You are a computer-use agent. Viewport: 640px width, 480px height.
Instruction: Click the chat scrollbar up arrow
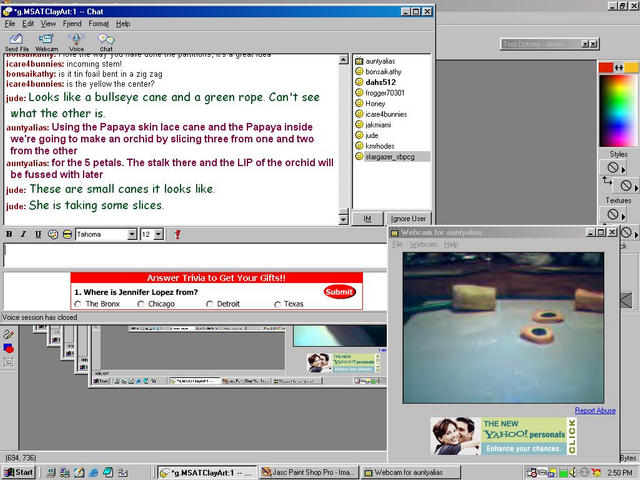(x=343, y=60)
